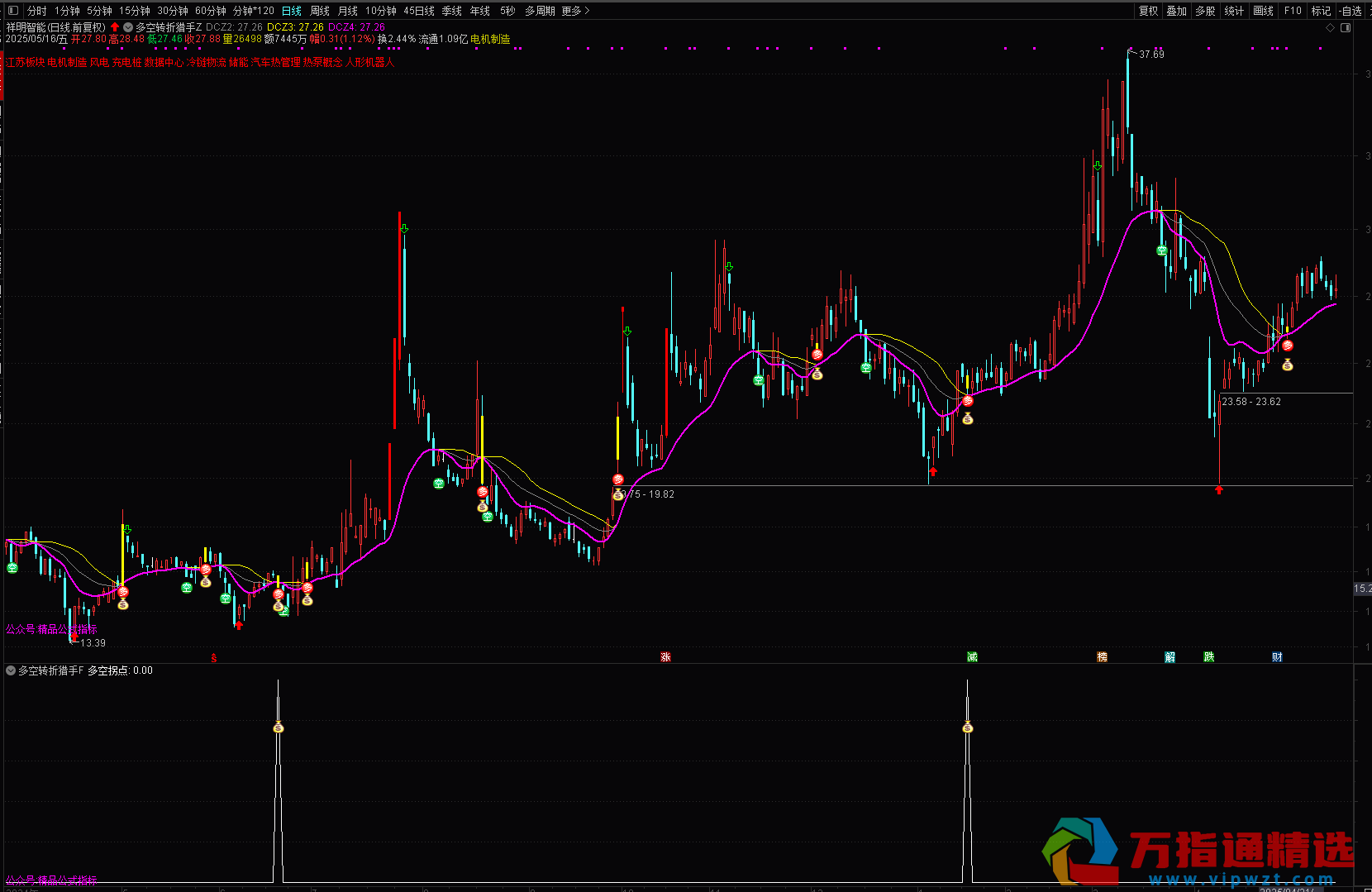1372x892 pixels.
Task: Click the DCZ3: 27.26 indicator value
Action: (295, 27)
